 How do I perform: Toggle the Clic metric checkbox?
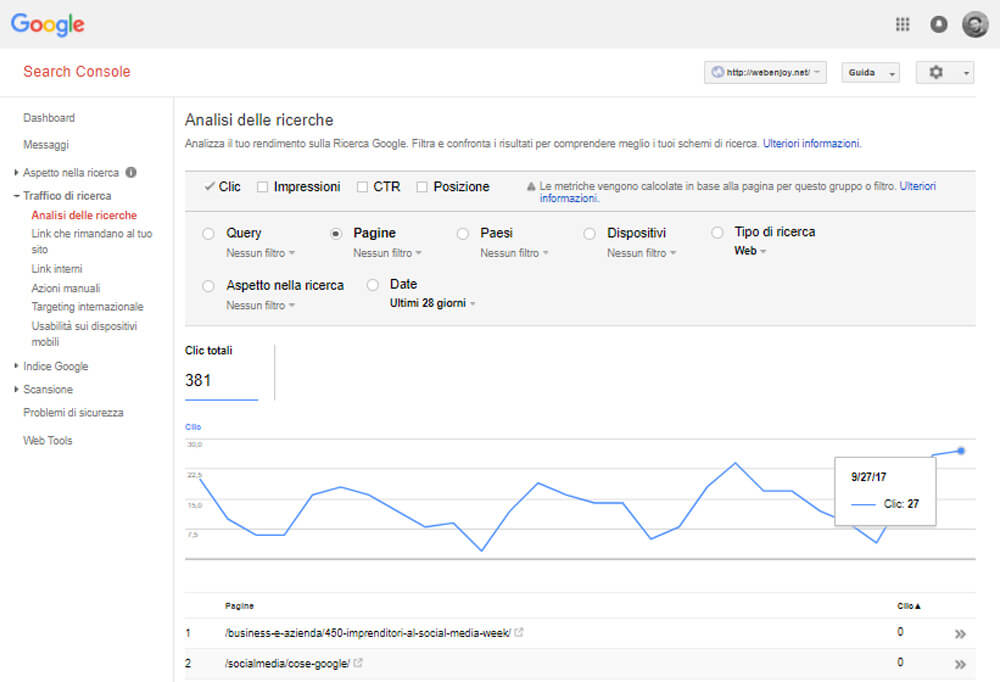(209, 186)
